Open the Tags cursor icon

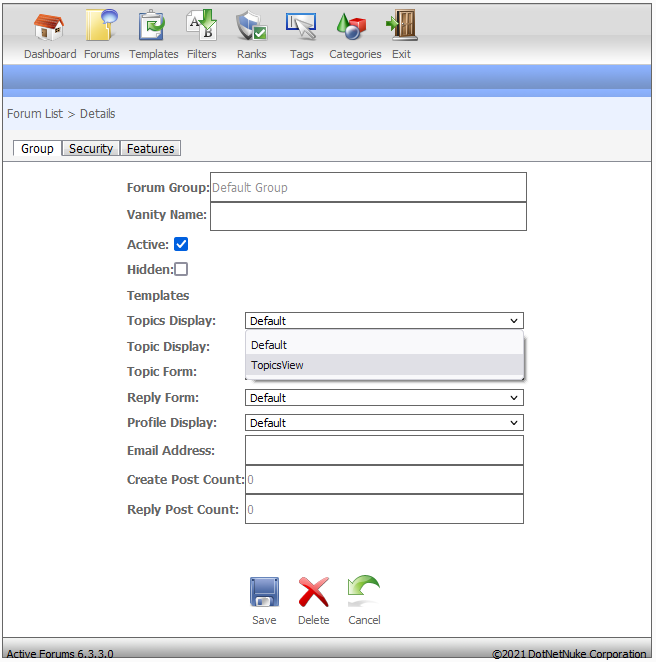[301, 26]
